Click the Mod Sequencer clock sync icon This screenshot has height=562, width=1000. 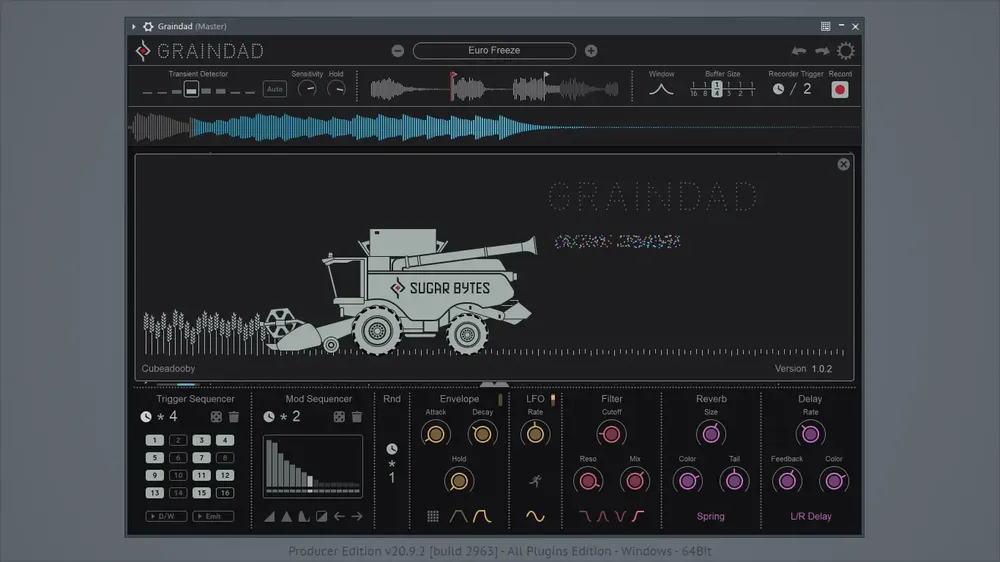[269, 417]
